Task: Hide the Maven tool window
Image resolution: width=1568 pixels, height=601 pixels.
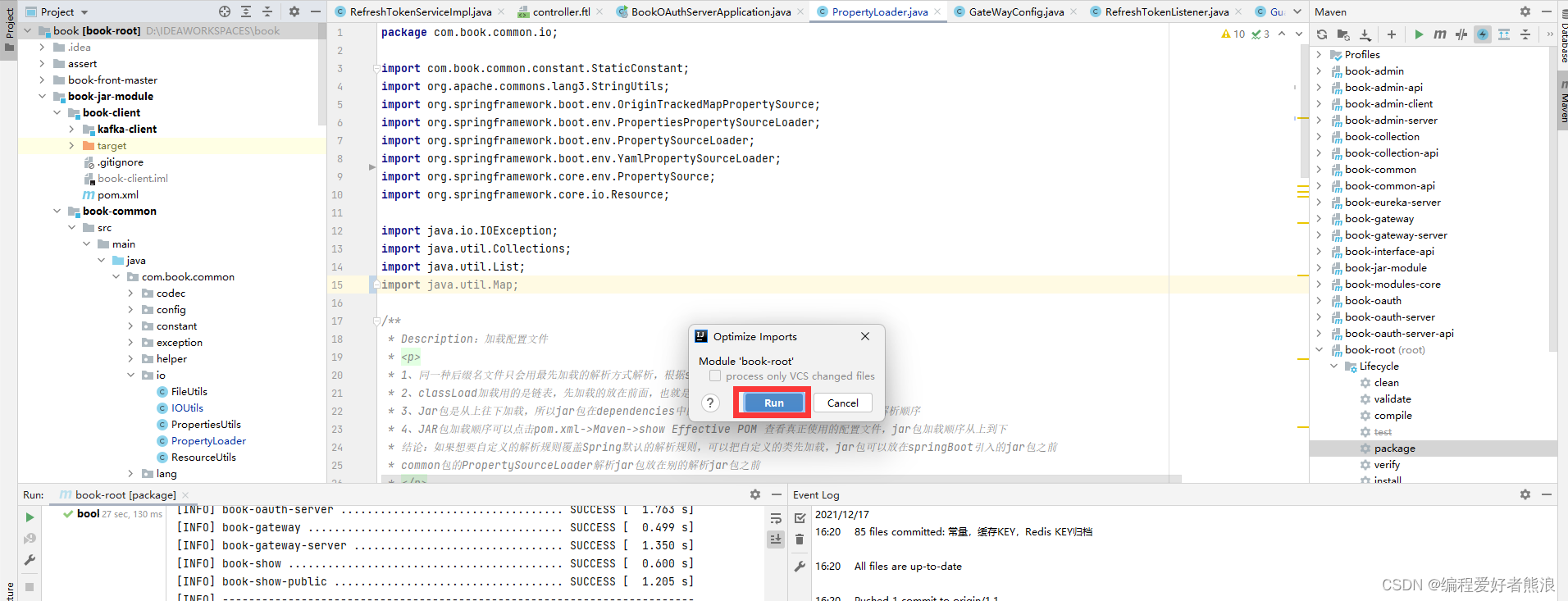Action: pos(1546,11)
